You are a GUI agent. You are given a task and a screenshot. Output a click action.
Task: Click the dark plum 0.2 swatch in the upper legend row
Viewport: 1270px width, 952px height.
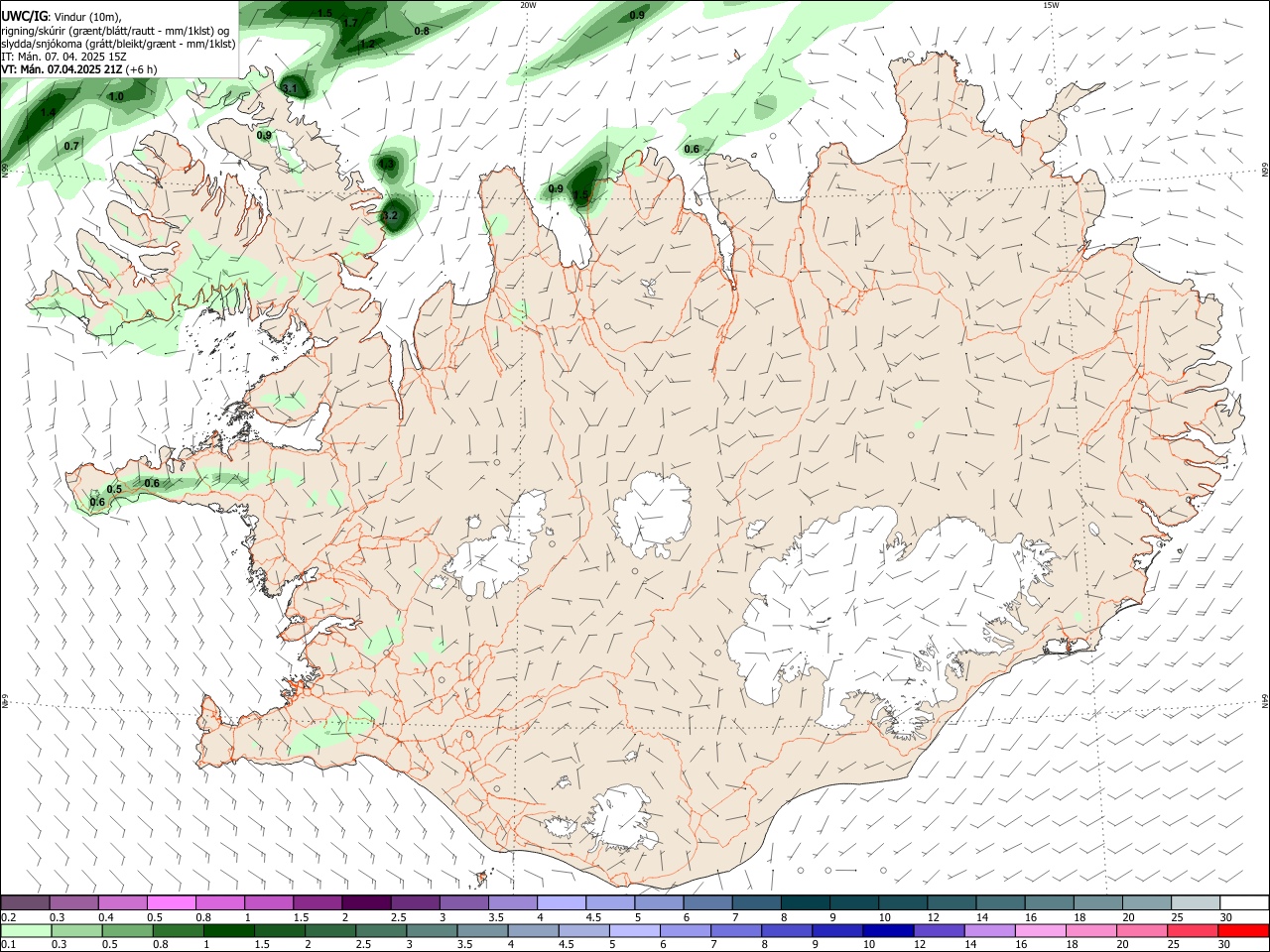point(25,902)
